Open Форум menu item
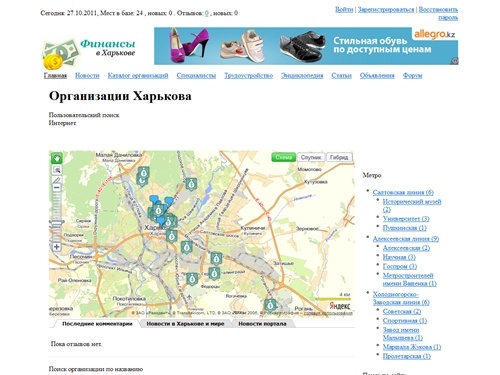 pyautogui.click(x=412, y=75)
